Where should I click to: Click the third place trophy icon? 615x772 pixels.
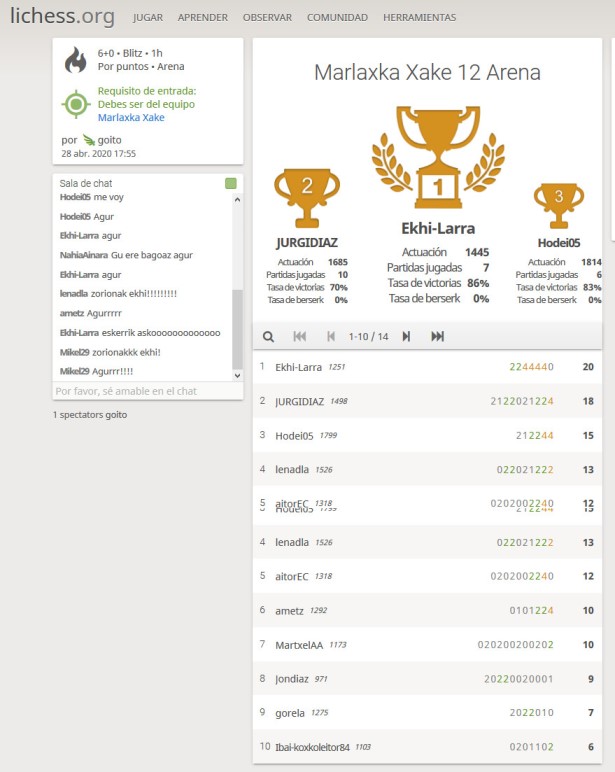tap(559, 206)
